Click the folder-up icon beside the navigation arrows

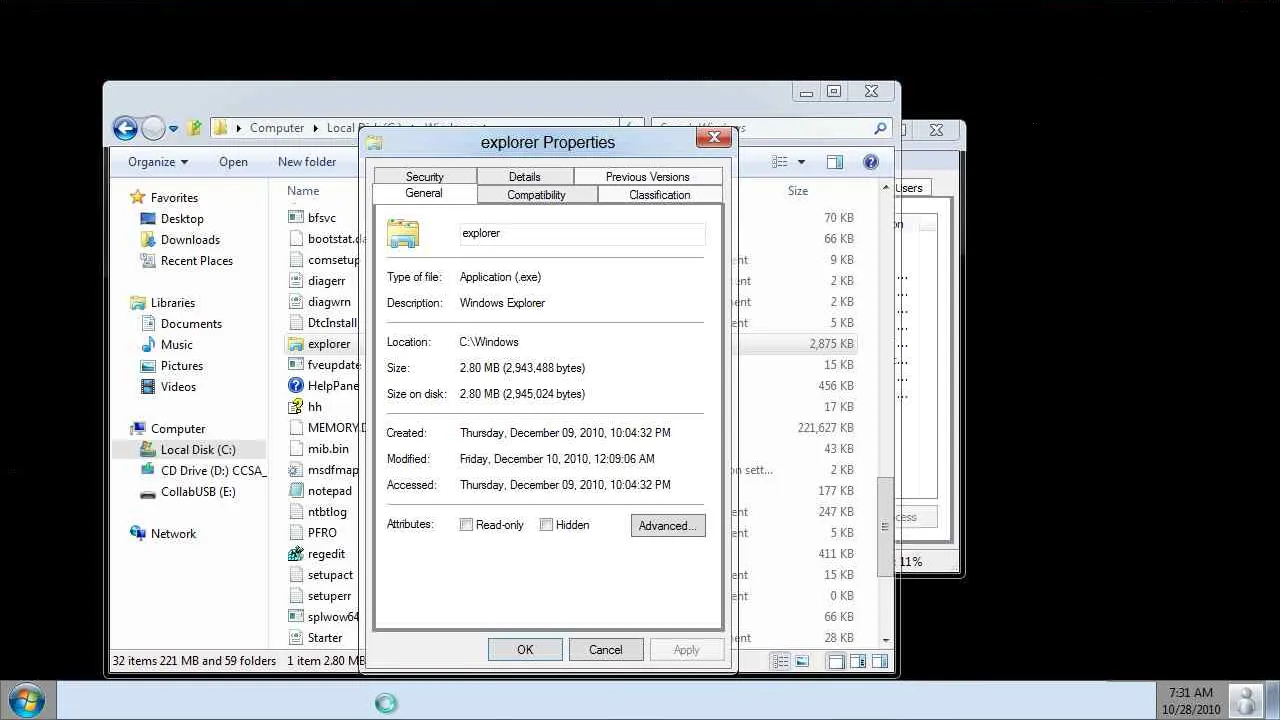coord(195,128)
